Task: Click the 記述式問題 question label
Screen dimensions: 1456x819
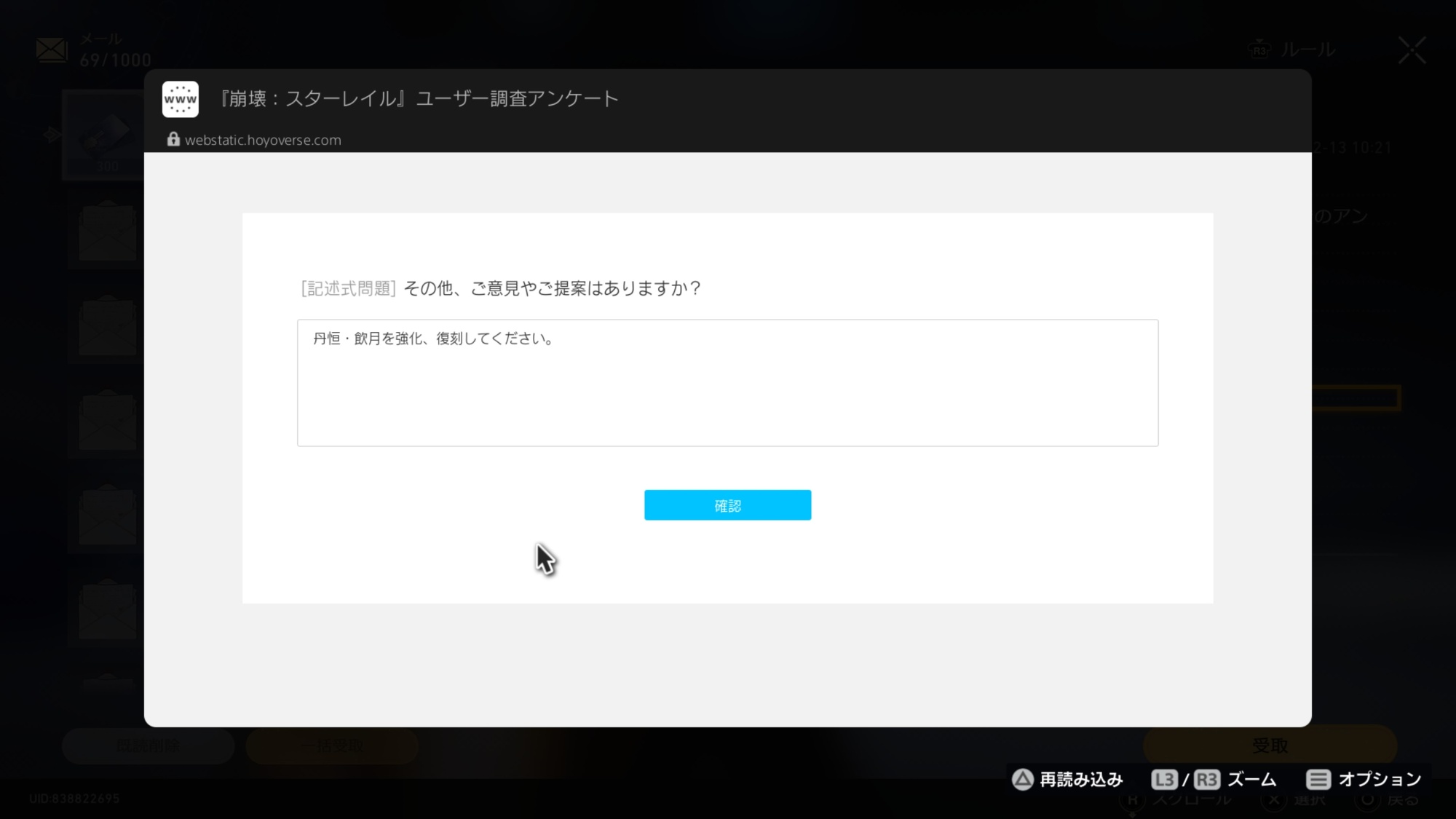Action: coord(348,289)
